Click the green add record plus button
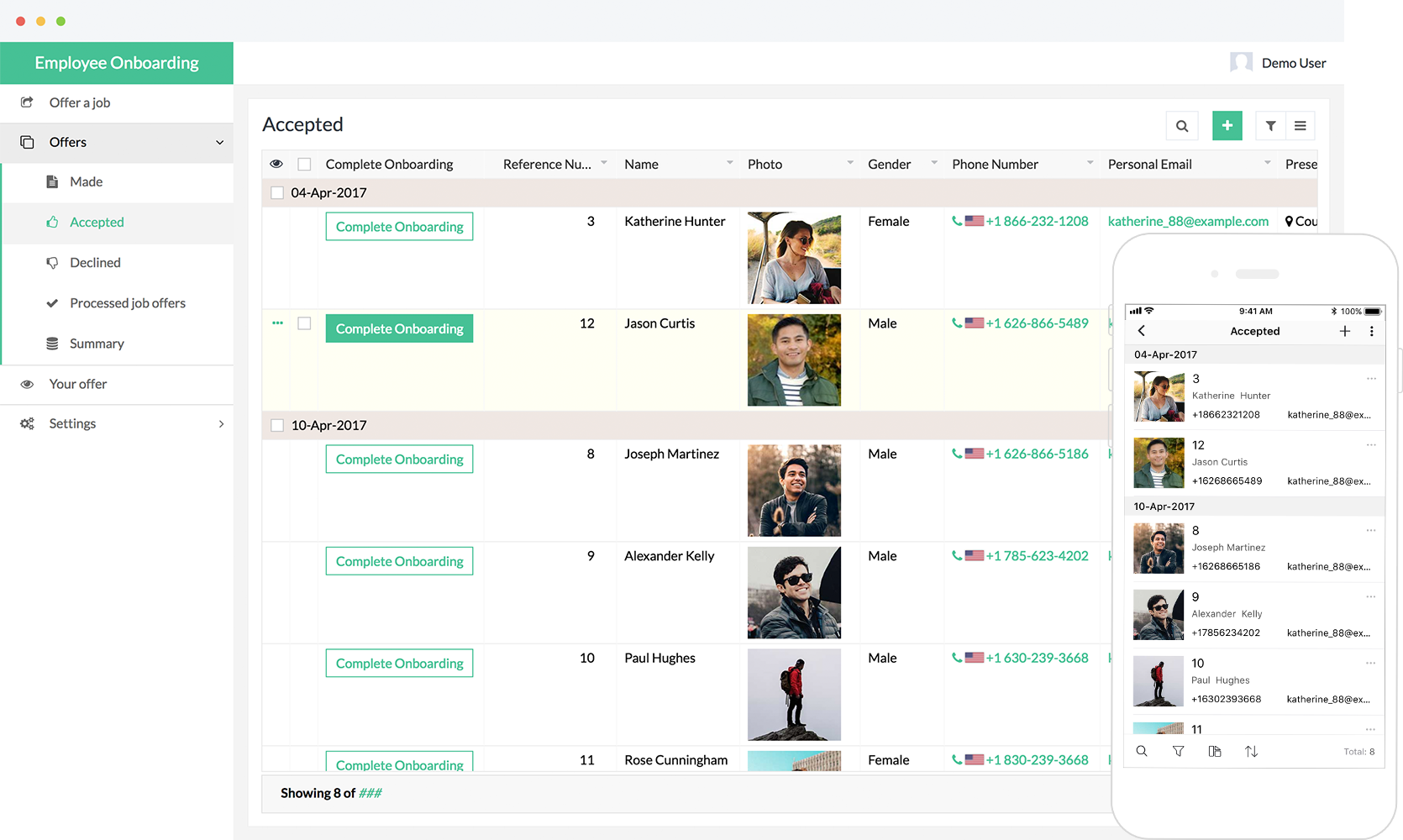Image resolution: width=1403 pixels, height=840 pixels. click(1227, 126)
